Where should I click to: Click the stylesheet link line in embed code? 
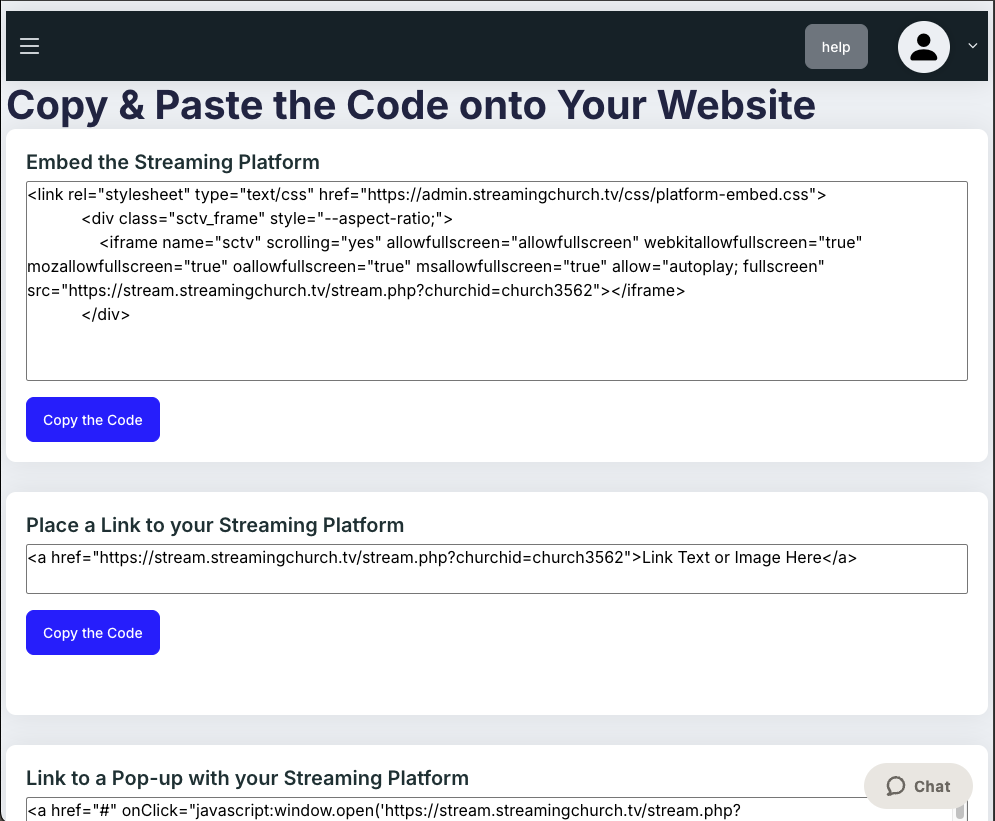click(x=426, y=195)
